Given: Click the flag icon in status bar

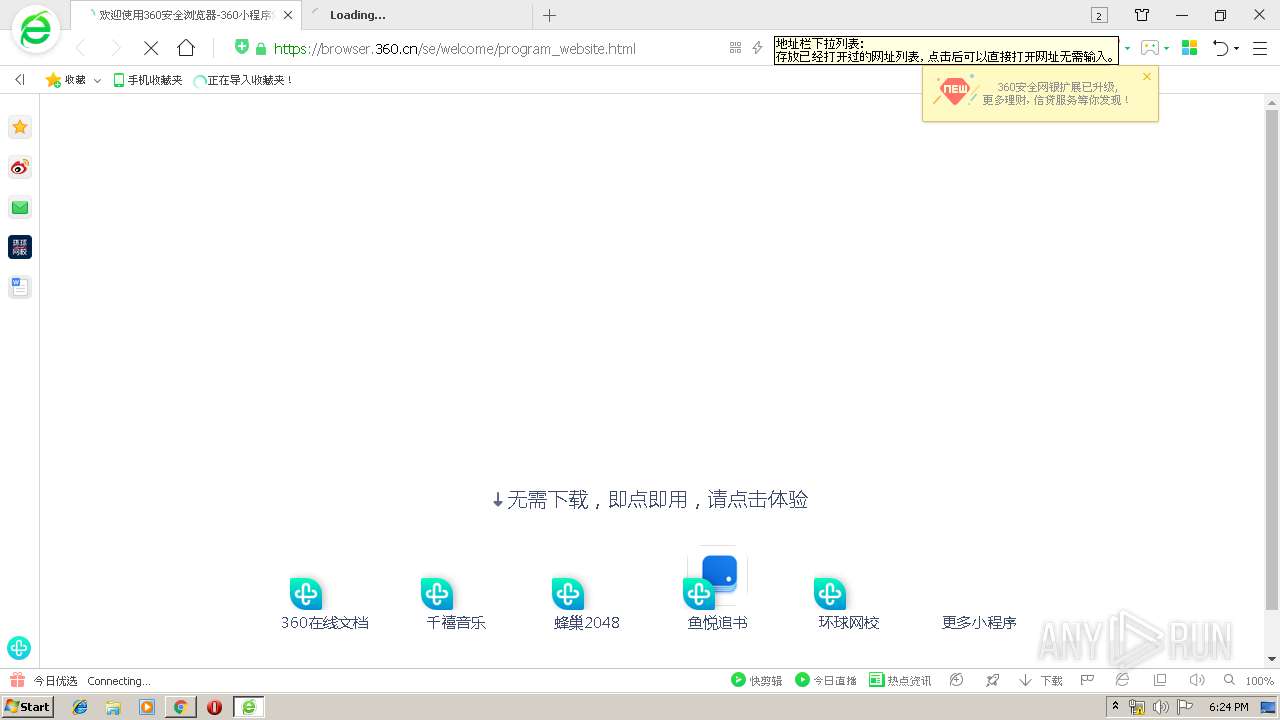Looking at the screenshot, I should point(1087,680).
